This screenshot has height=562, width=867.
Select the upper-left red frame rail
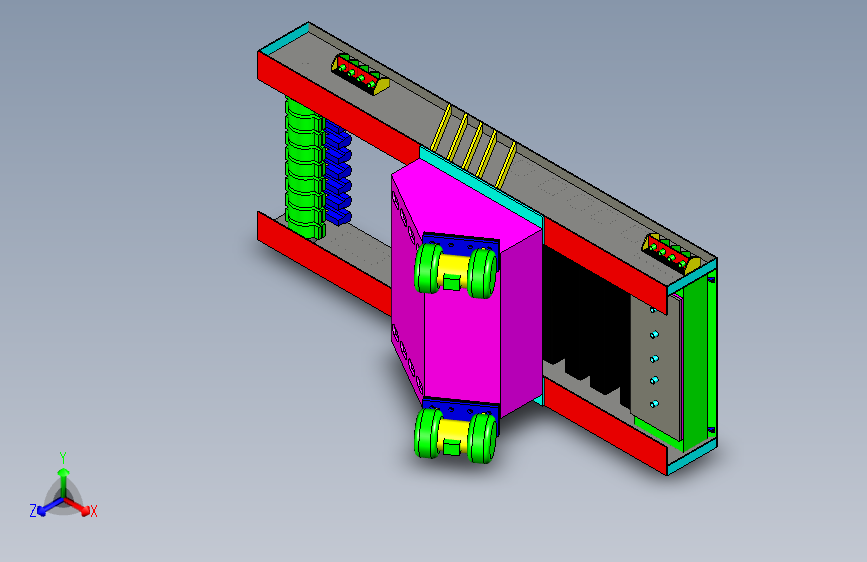pos(338,106)
